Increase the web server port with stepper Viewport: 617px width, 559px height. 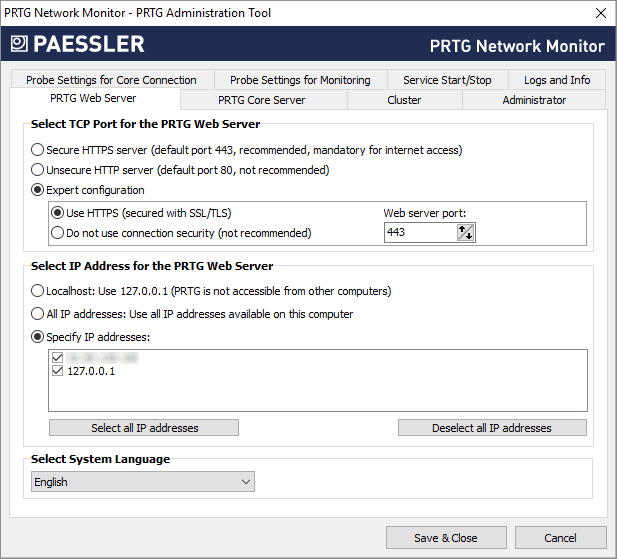coord(463,228)
